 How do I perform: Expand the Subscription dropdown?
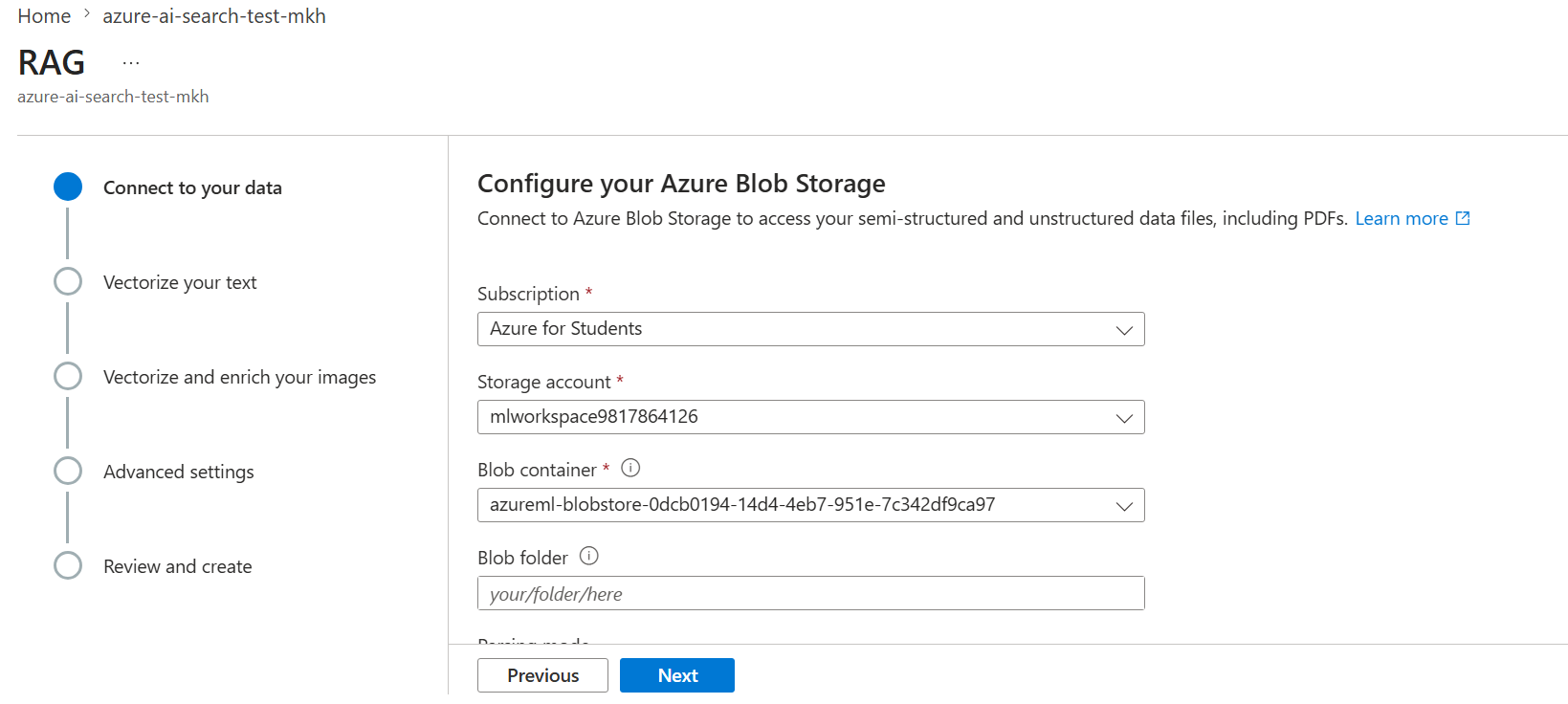(810, 329)
